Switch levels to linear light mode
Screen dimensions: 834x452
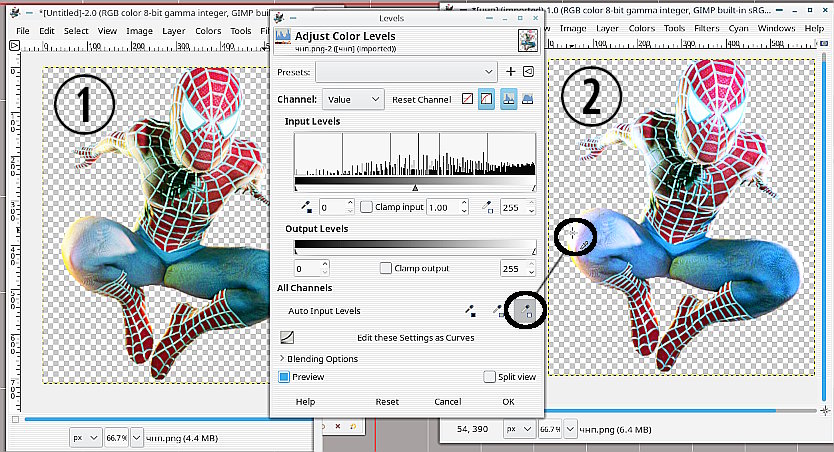467,99
